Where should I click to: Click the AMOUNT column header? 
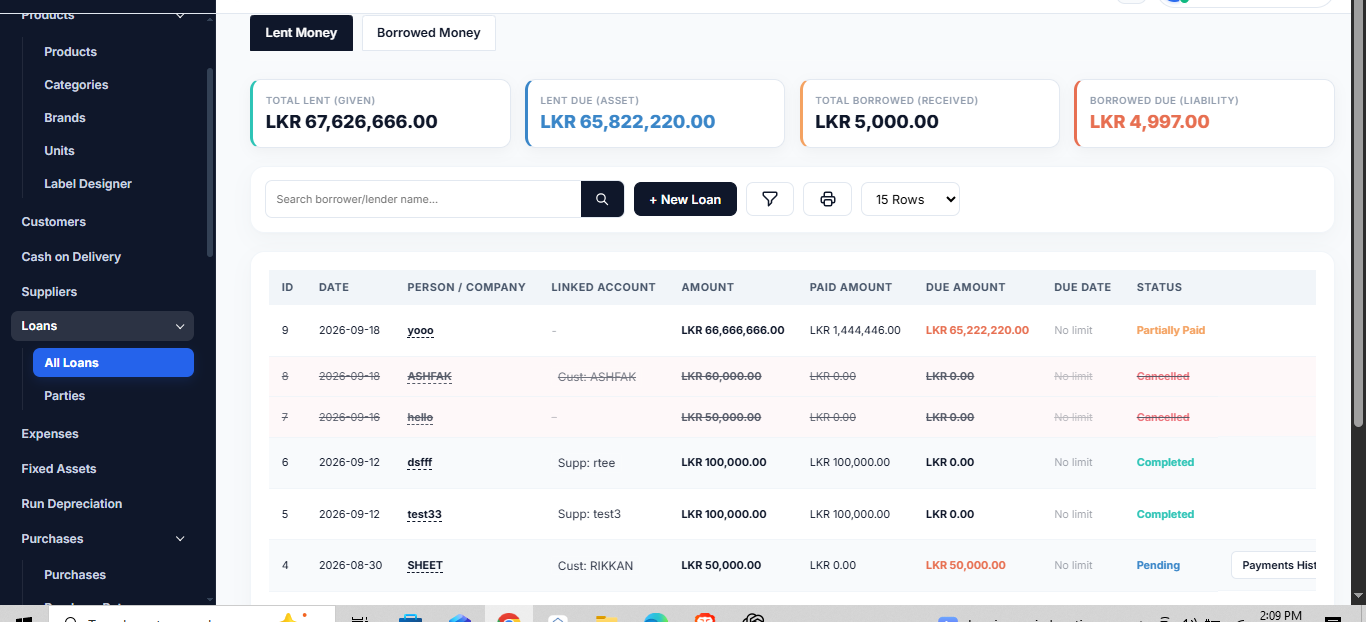pyautogui.click(x=707, y=287)
